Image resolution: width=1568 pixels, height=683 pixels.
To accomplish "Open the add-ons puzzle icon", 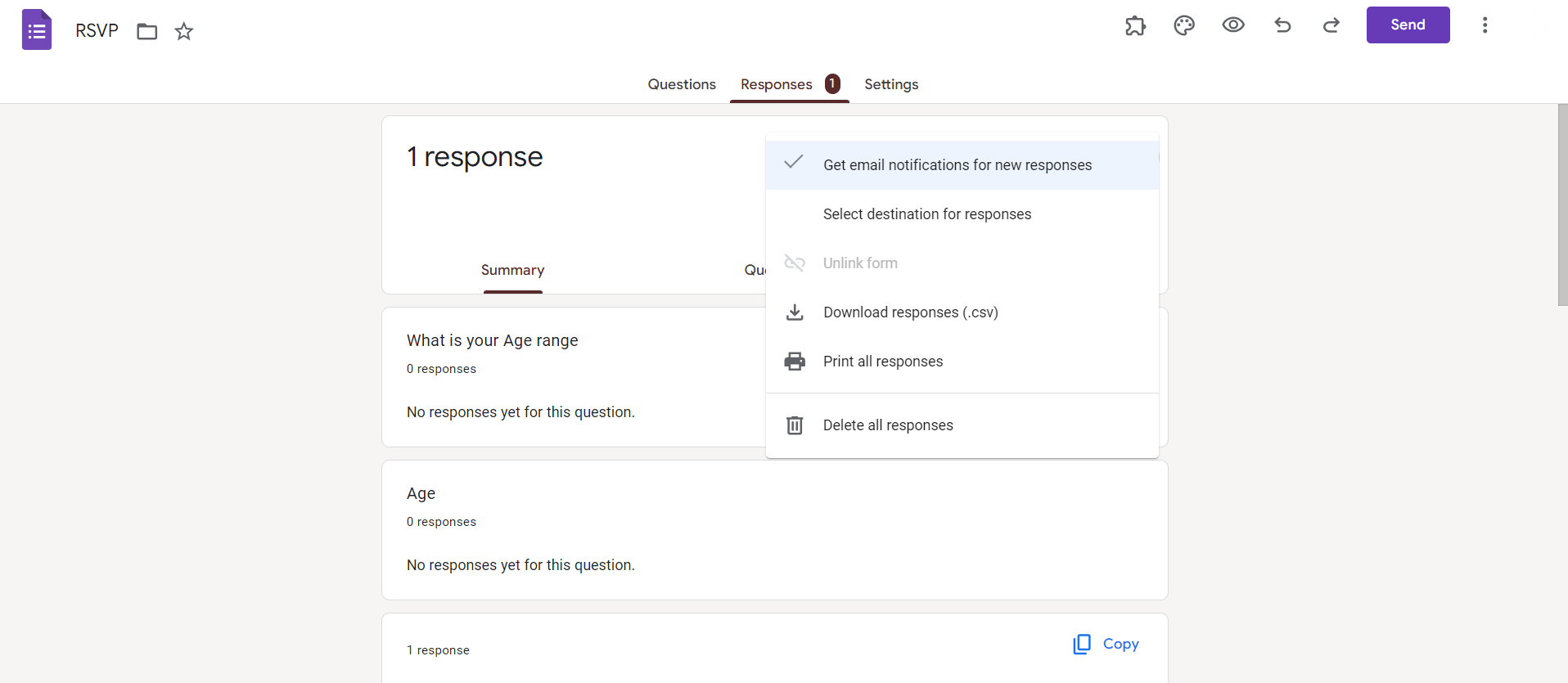I will 1135,25.
